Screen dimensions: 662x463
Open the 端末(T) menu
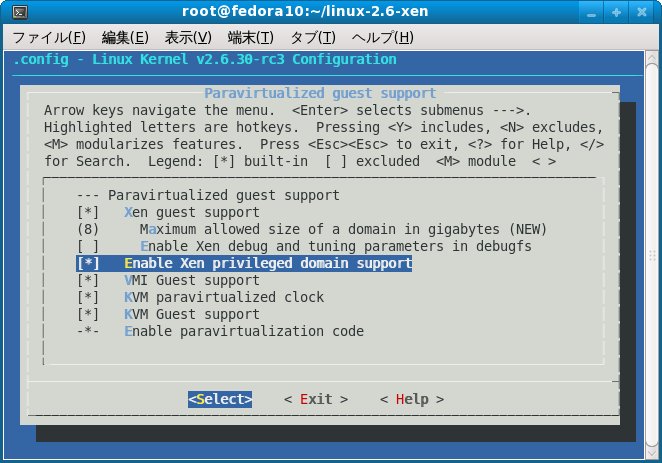coord(251,38)
